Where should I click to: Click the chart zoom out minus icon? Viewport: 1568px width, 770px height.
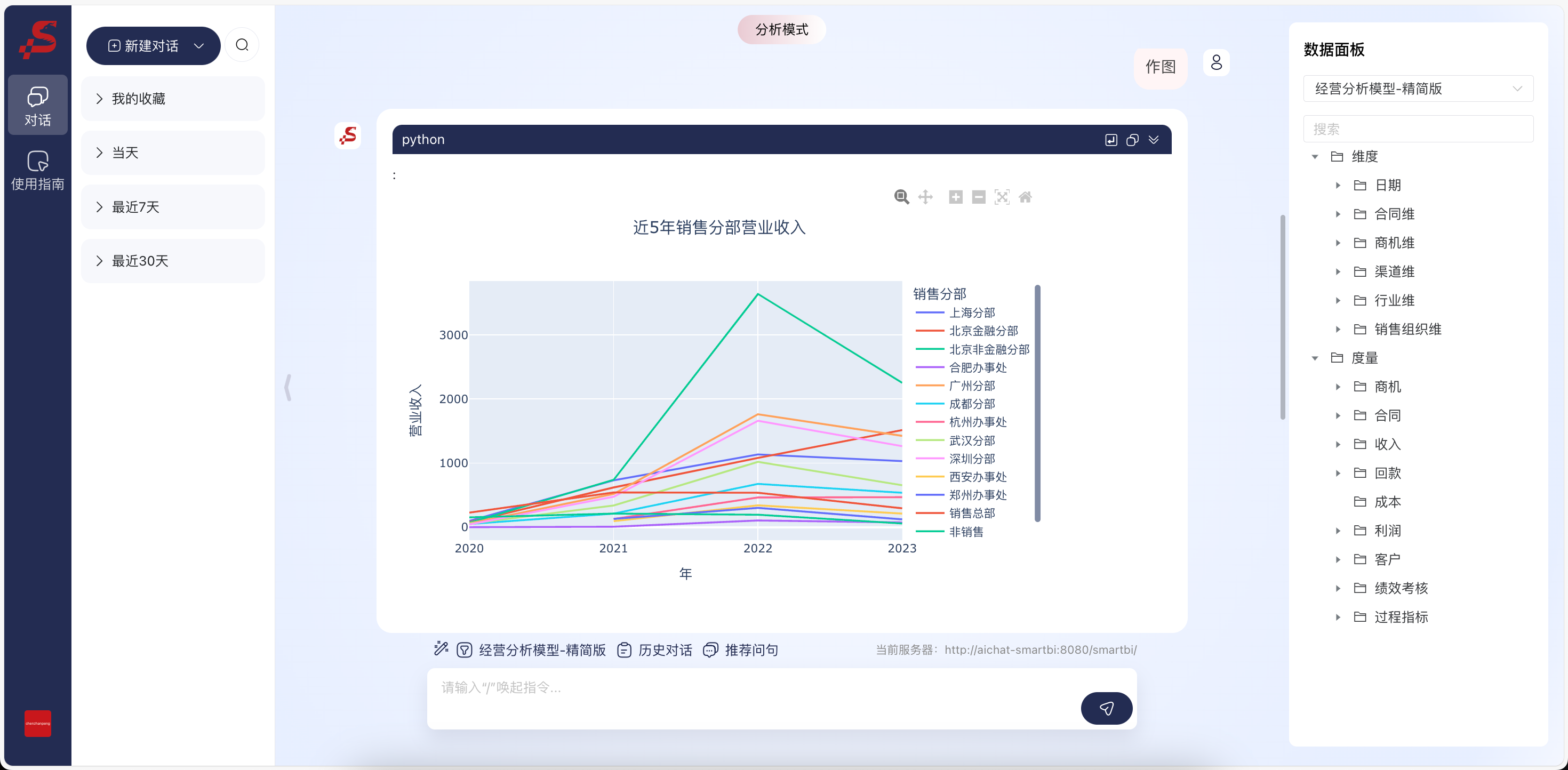[x=979, y=197]
